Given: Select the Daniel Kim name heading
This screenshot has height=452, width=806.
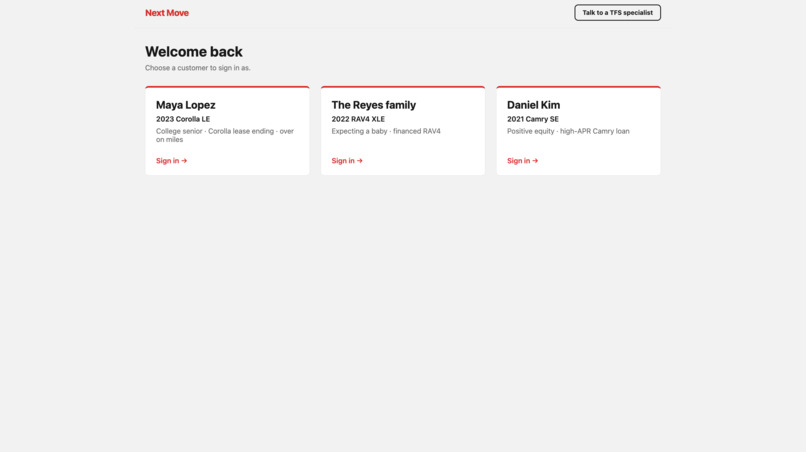Looking at the screenshot, I should tap(534, 105).
